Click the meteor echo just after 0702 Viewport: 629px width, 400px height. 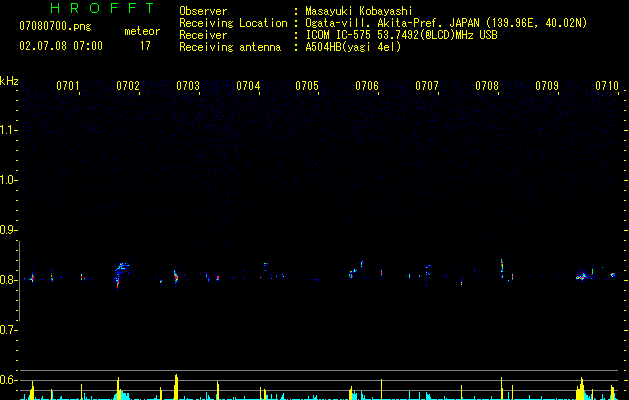pos(121,275)
